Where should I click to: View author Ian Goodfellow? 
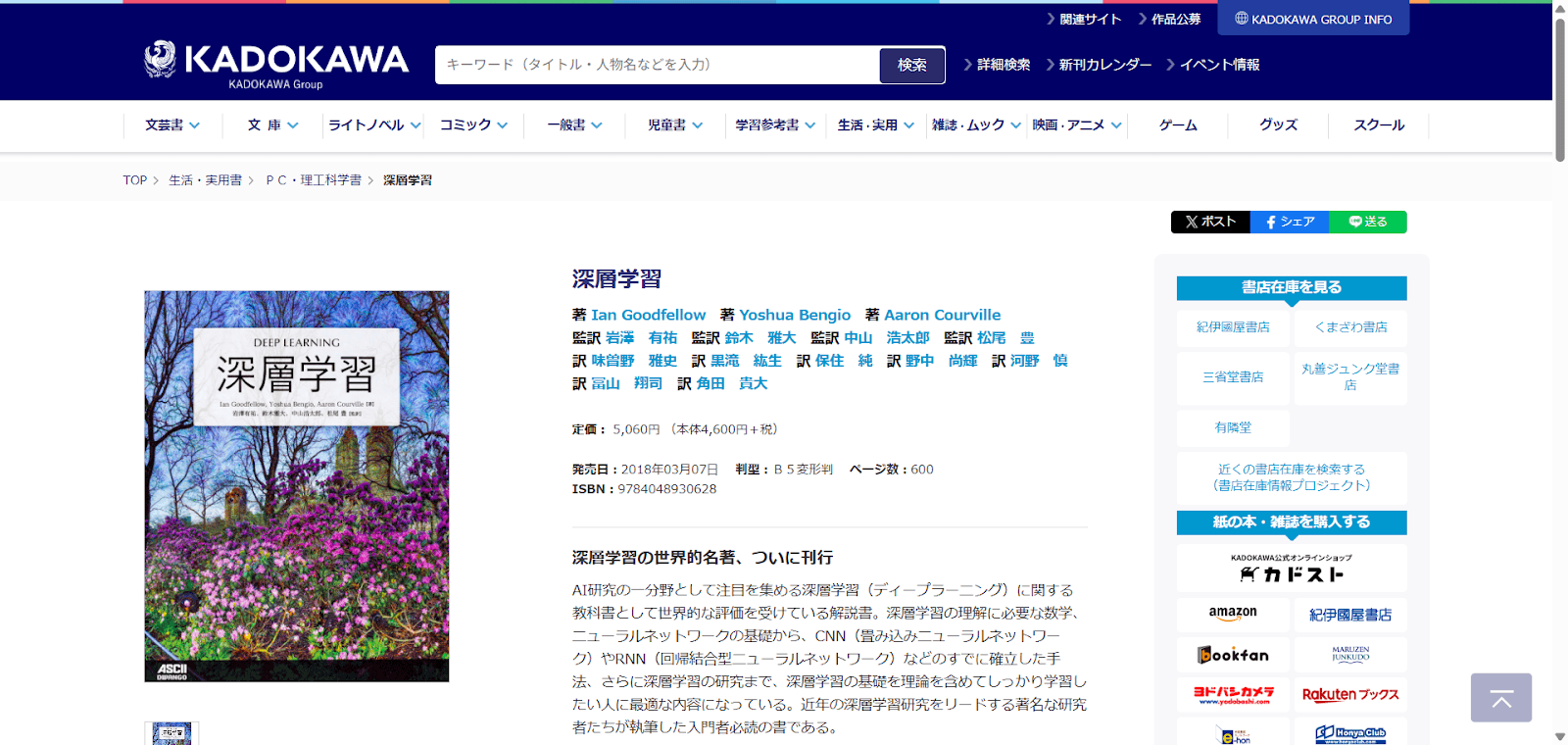[648, 315]
